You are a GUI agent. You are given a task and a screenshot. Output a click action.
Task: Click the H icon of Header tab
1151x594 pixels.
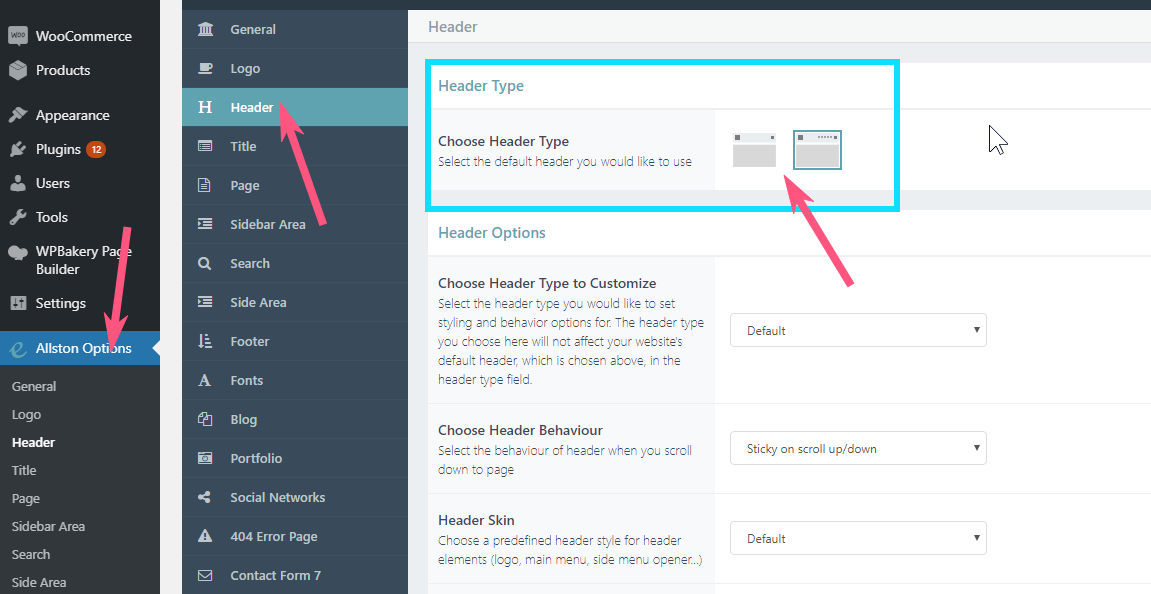click(206, 107)
